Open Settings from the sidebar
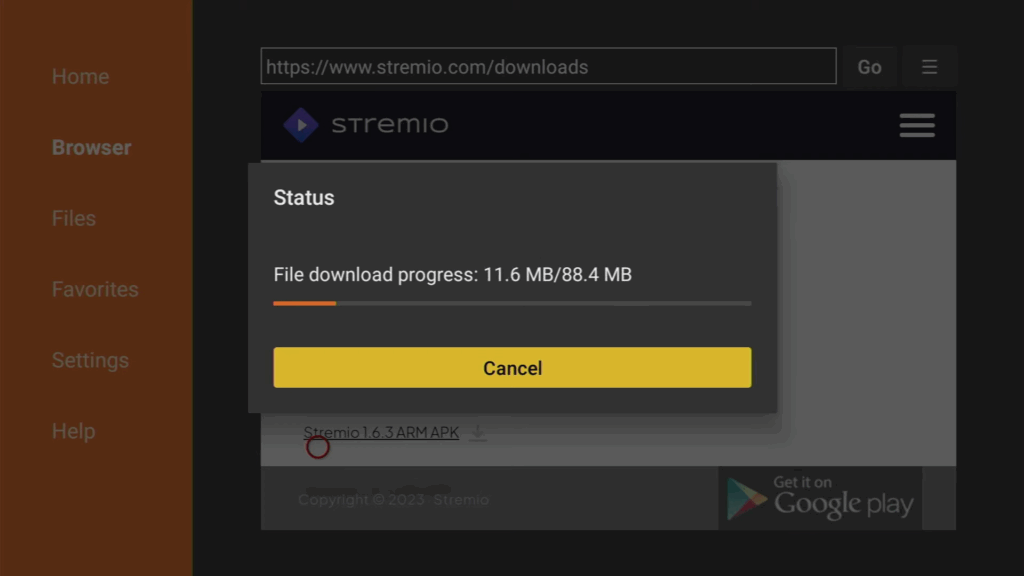The height and width of the screenshot is (576, 1024). pyautogui.click(x=90, y=360)
